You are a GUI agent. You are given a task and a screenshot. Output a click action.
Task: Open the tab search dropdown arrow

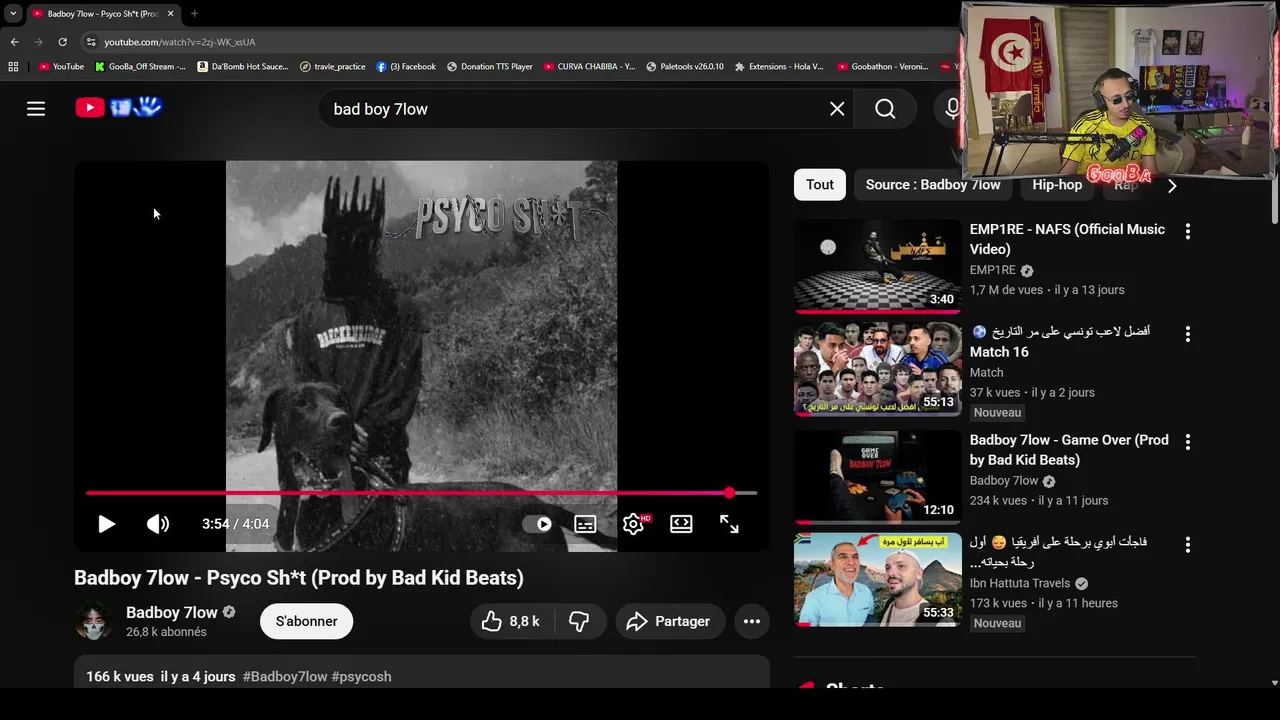pos(13,14)
